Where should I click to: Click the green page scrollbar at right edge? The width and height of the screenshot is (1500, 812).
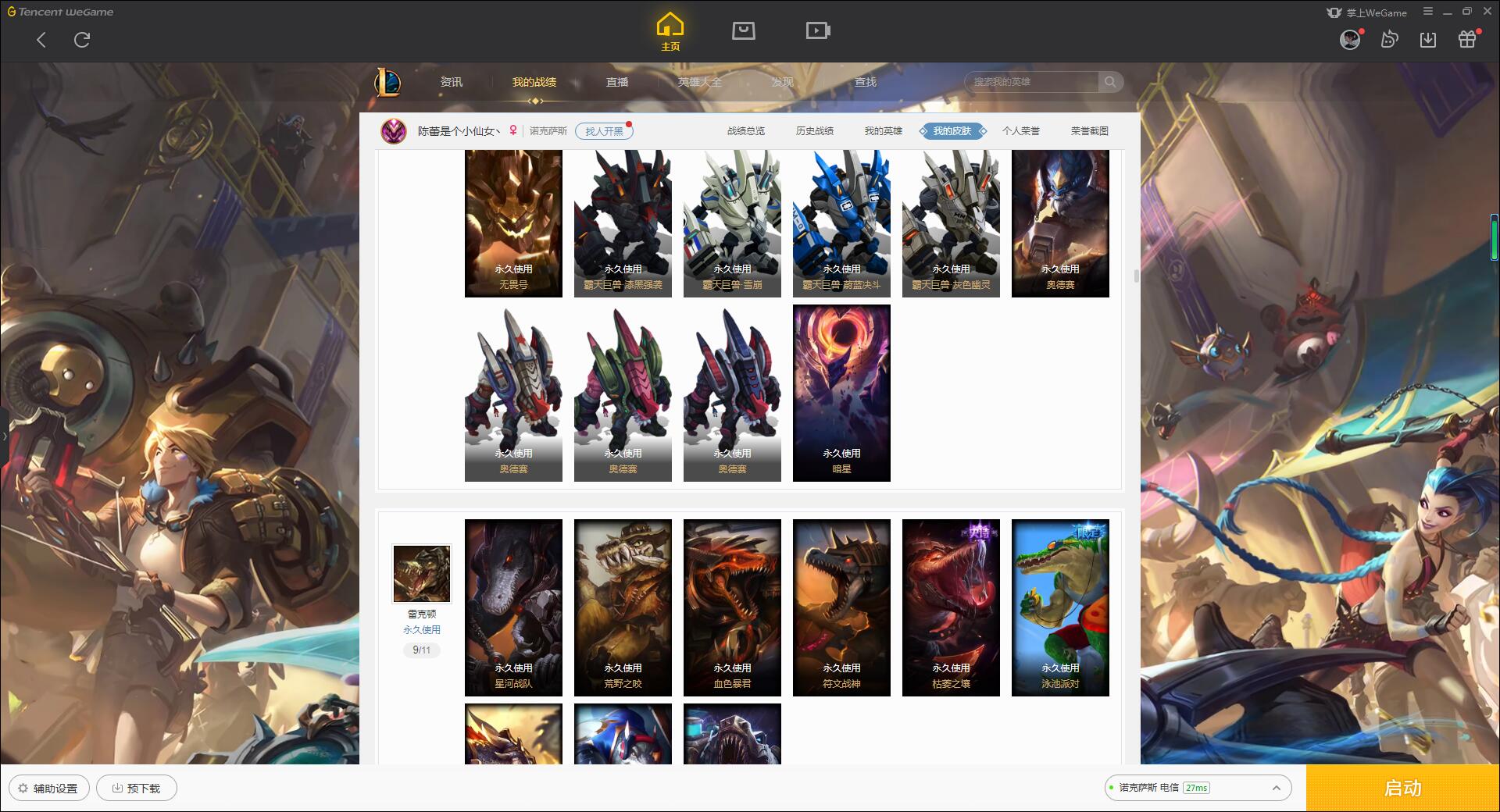pos(1495,237)
